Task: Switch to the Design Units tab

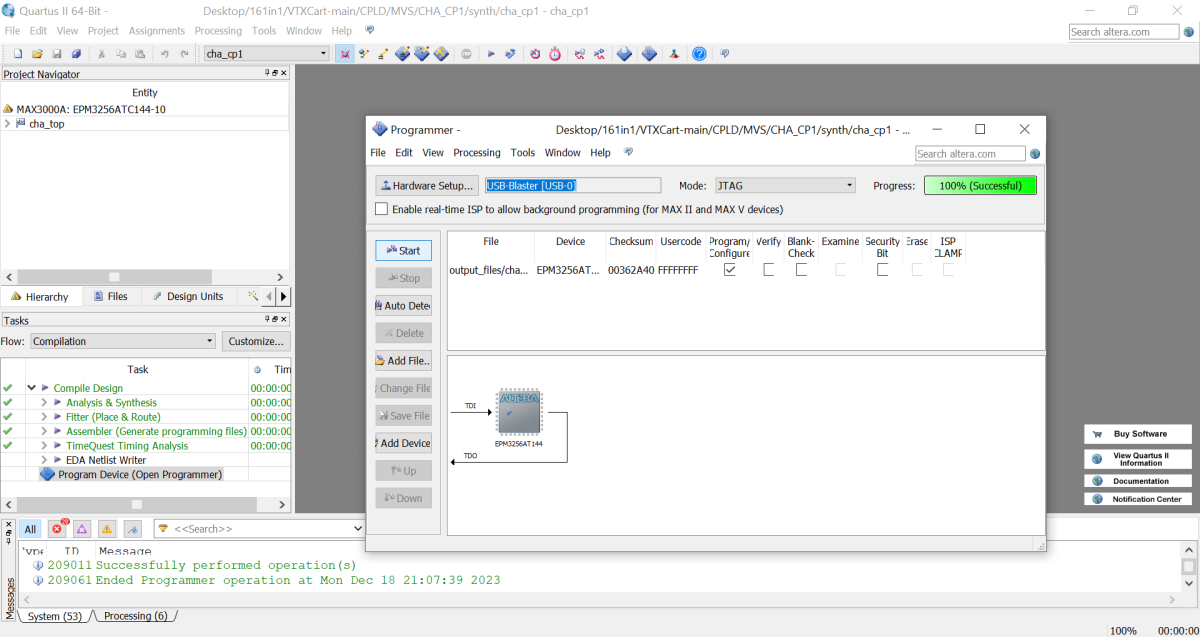Action: tap(188, 297)
